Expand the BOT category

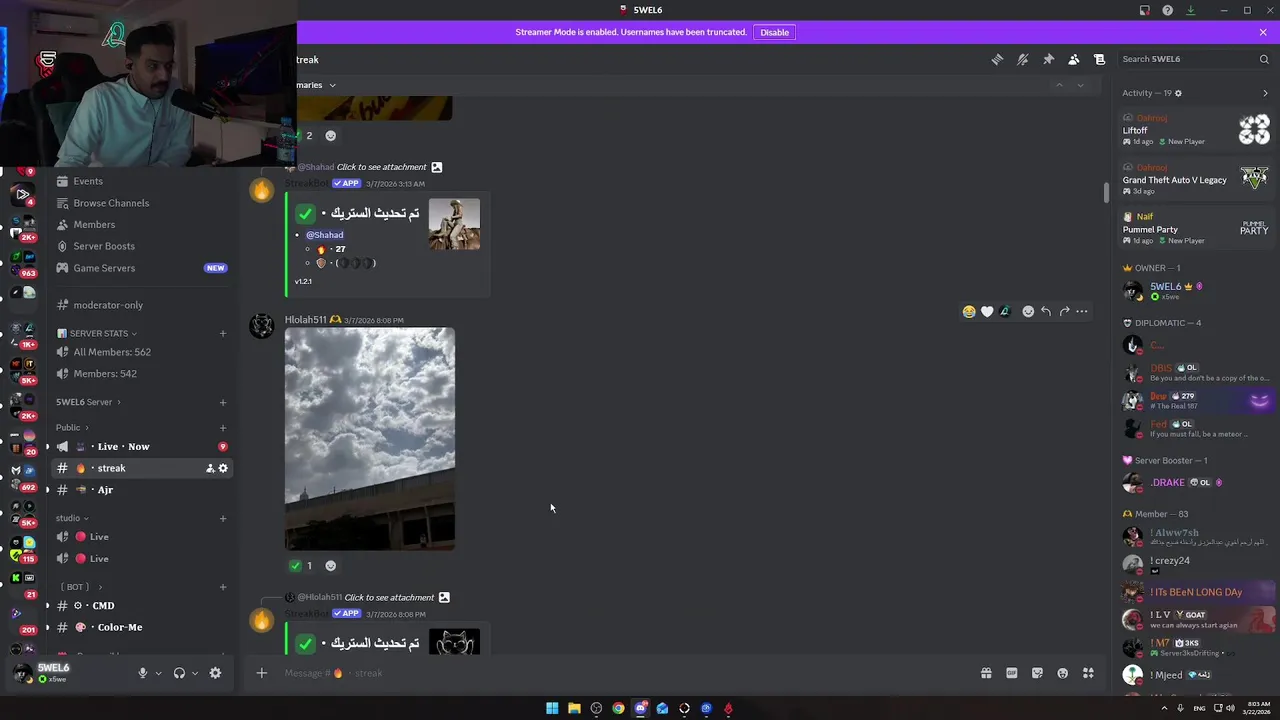(x=82, y=587)
